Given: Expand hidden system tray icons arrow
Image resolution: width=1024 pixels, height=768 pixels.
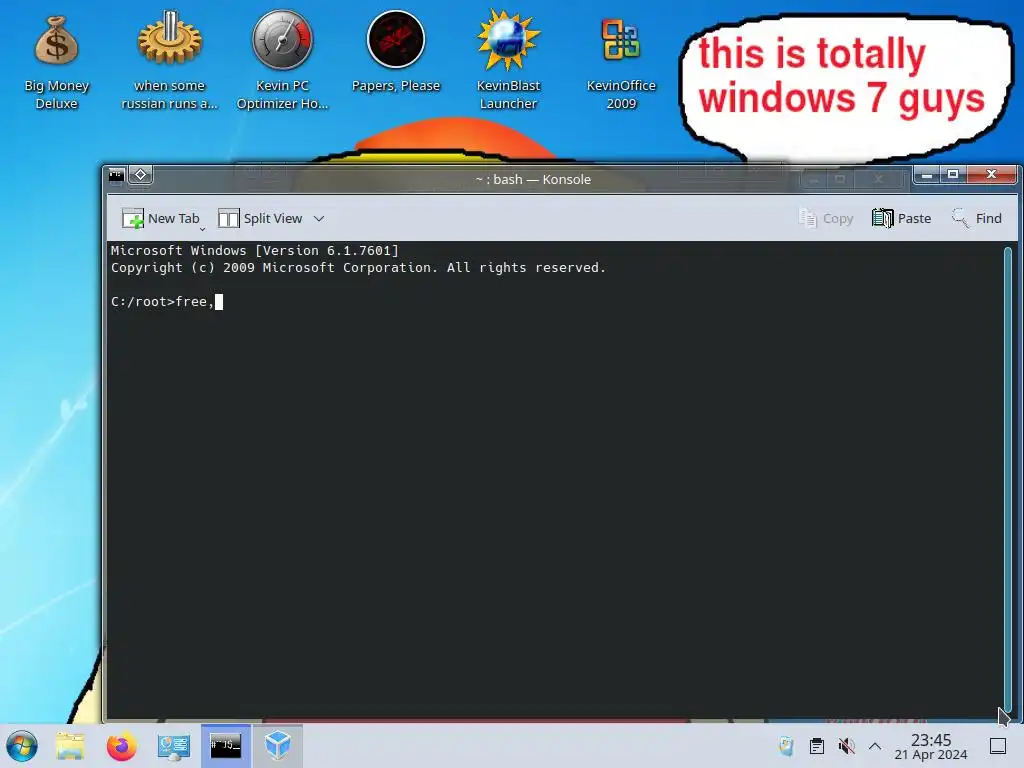Looking at the screenshot, I should [x=875, y=746].
